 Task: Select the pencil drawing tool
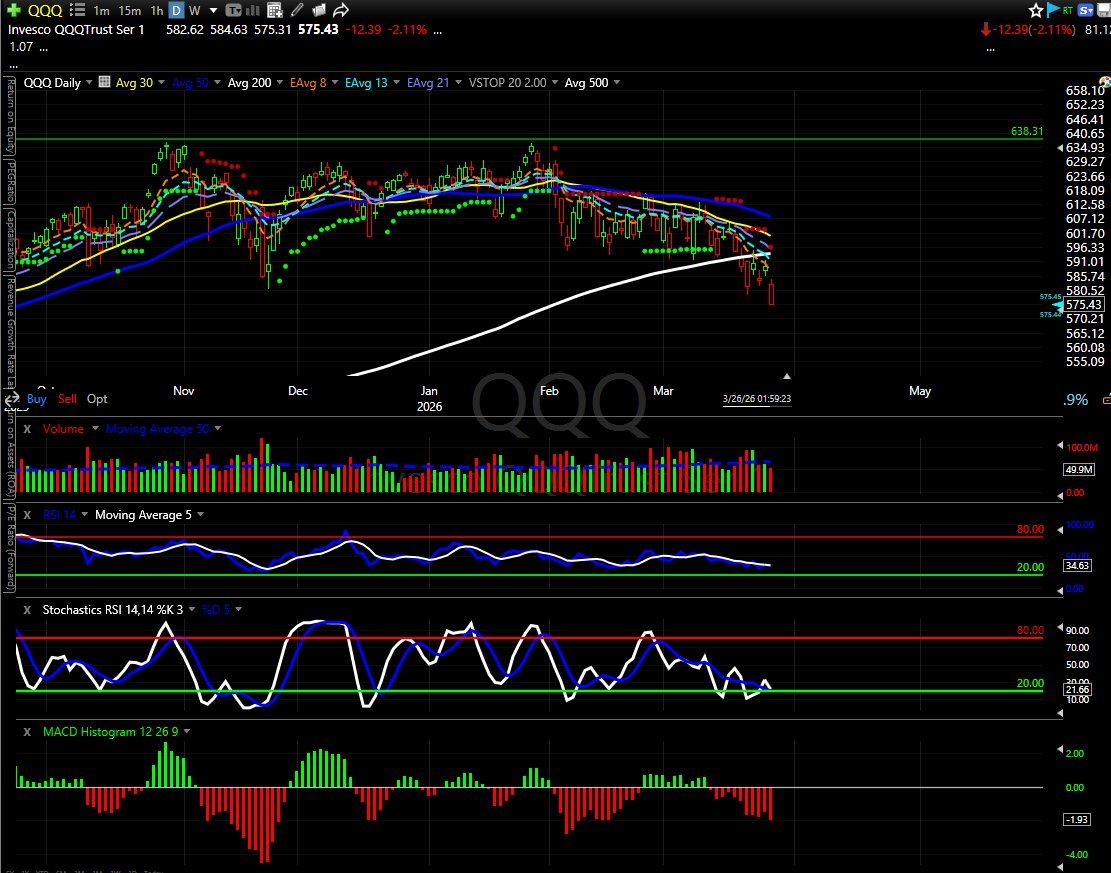point(297,10)
